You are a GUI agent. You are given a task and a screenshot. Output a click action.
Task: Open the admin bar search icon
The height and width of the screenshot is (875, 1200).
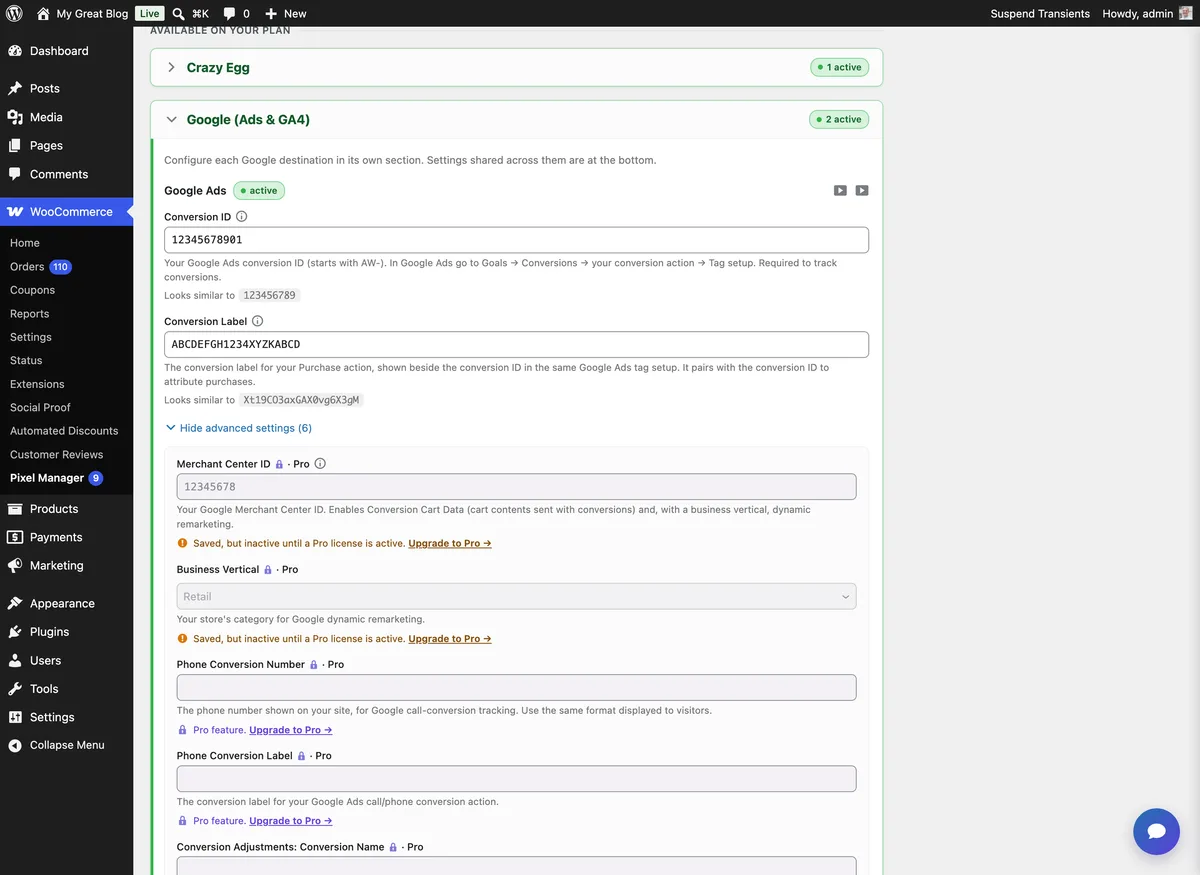point(178,13)
